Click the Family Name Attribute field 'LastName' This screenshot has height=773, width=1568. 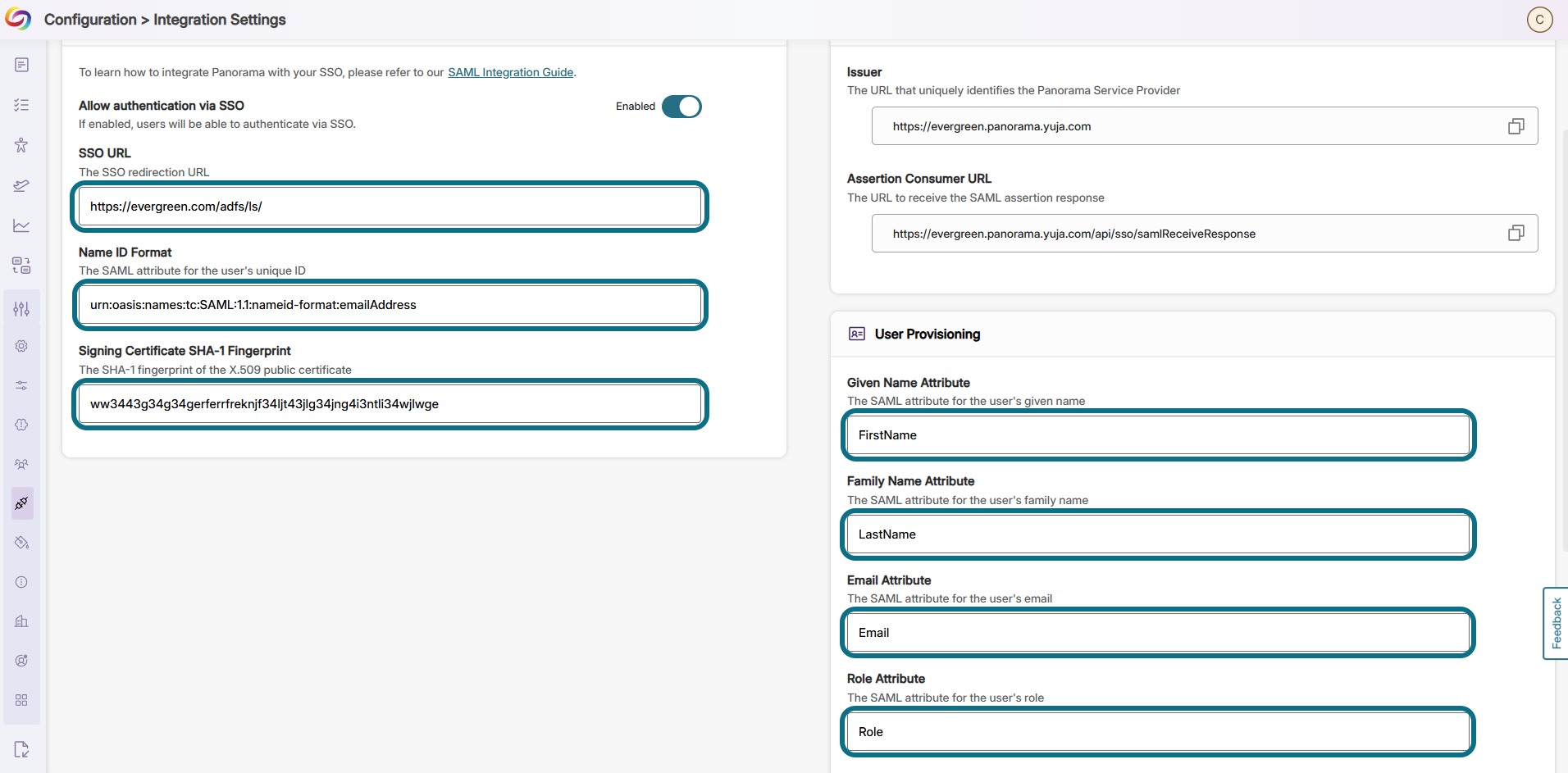click(1158, 534)
